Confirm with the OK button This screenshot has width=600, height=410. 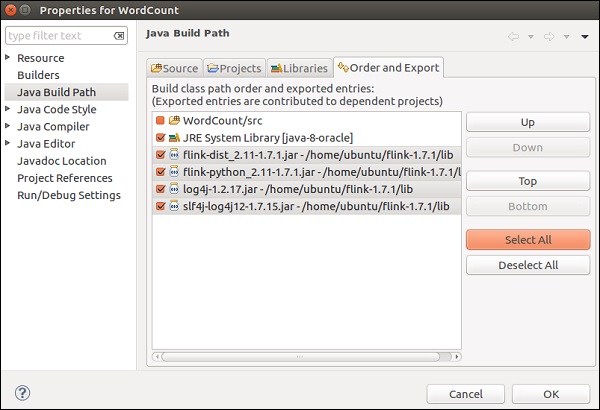(x=550, y=393)
